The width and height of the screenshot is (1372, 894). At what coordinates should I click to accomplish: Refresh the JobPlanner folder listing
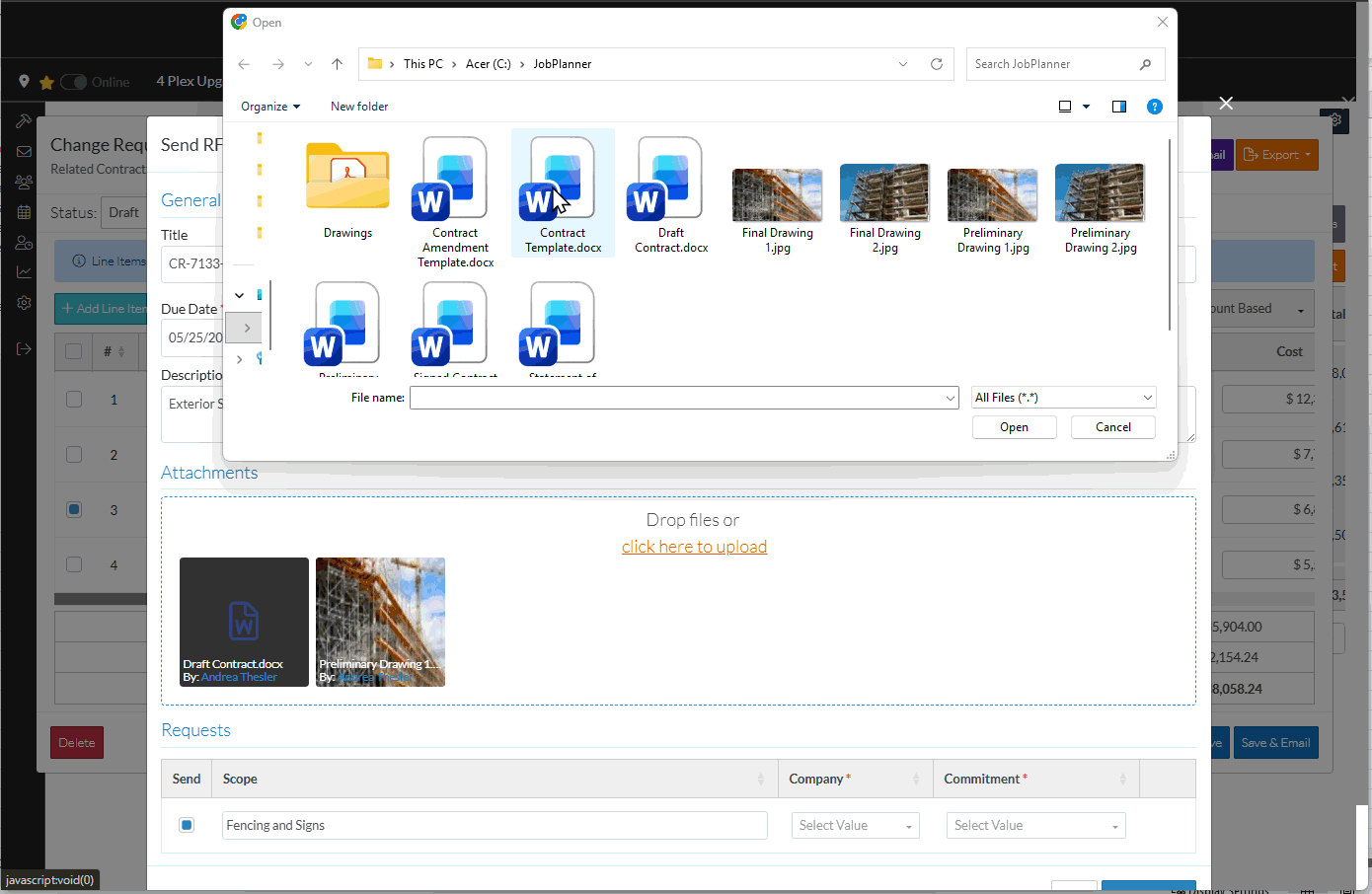937,64
